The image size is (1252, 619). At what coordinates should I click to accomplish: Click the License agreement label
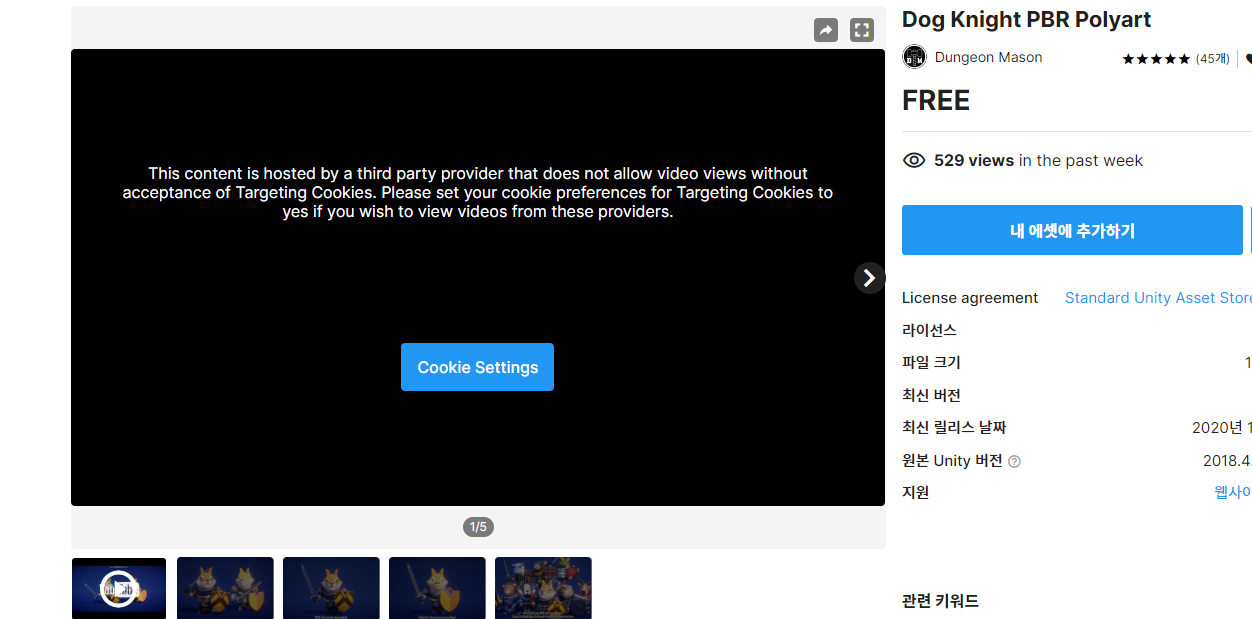point(970,298)
